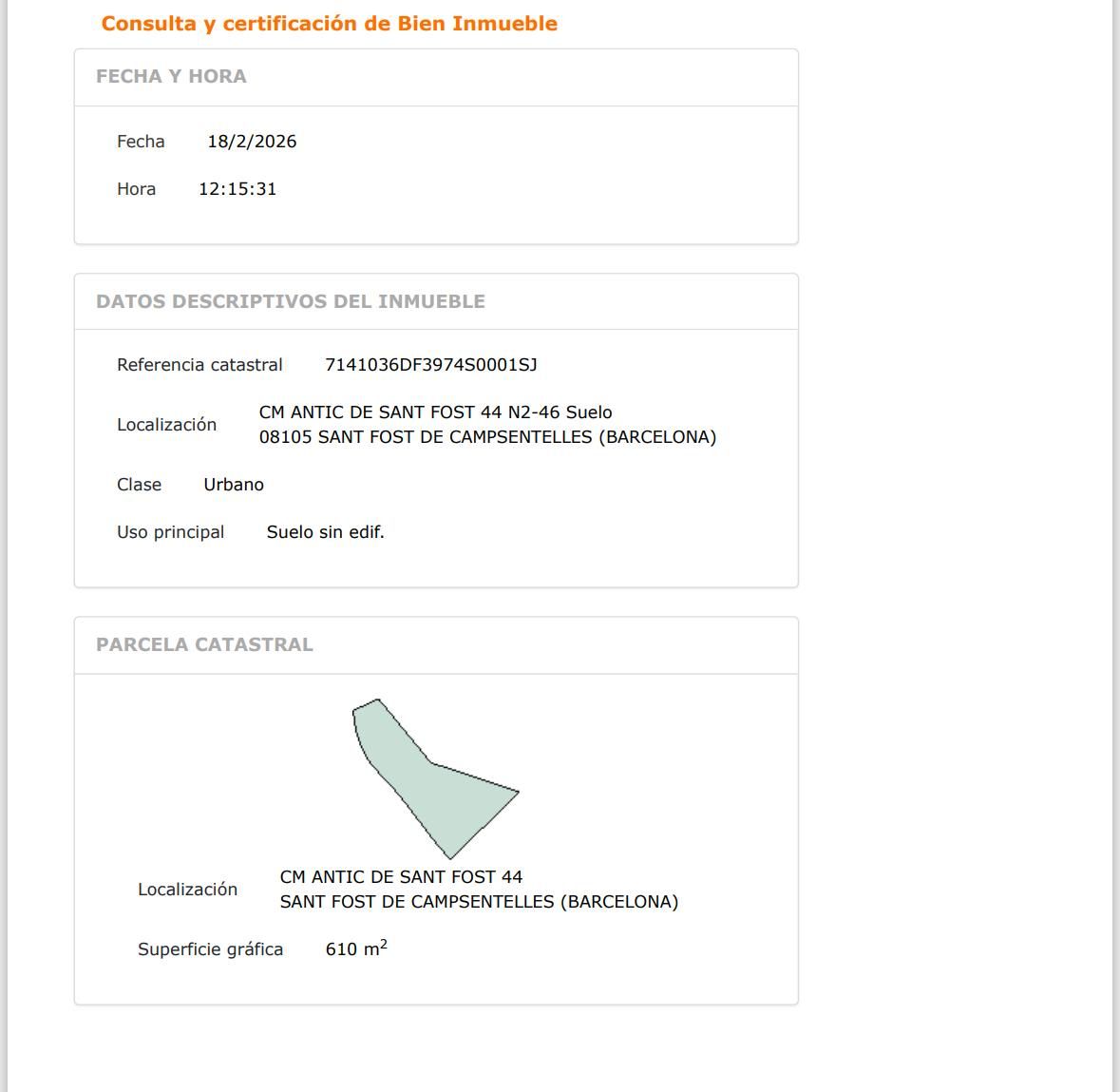Click the "Uso principal" label
The width and height of the screenshot is (1120, 1092).
click(170, 532)
